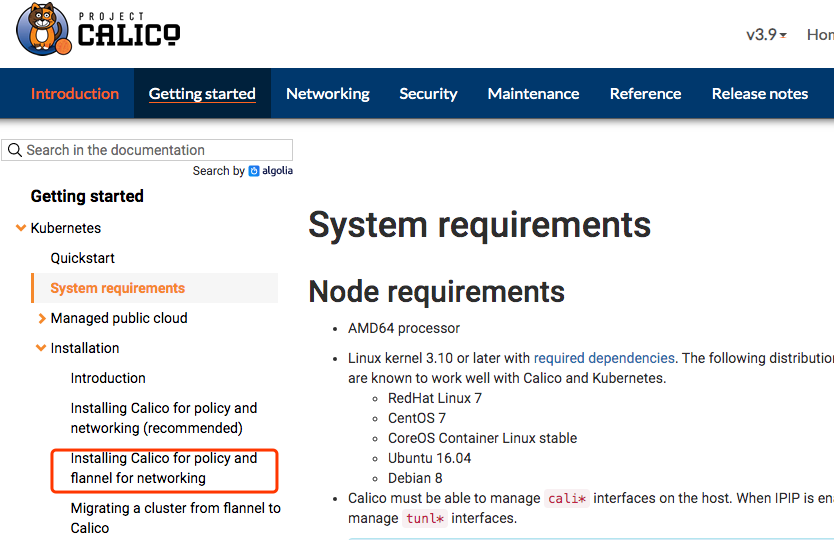
Task: Click the Ubuntu 16.04 list item
Action: [x=429, y=458]
